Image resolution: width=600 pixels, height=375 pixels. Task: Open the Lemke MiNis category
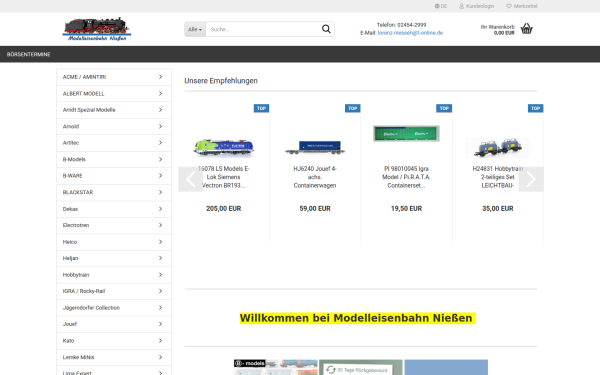click(x=114, y=357)
